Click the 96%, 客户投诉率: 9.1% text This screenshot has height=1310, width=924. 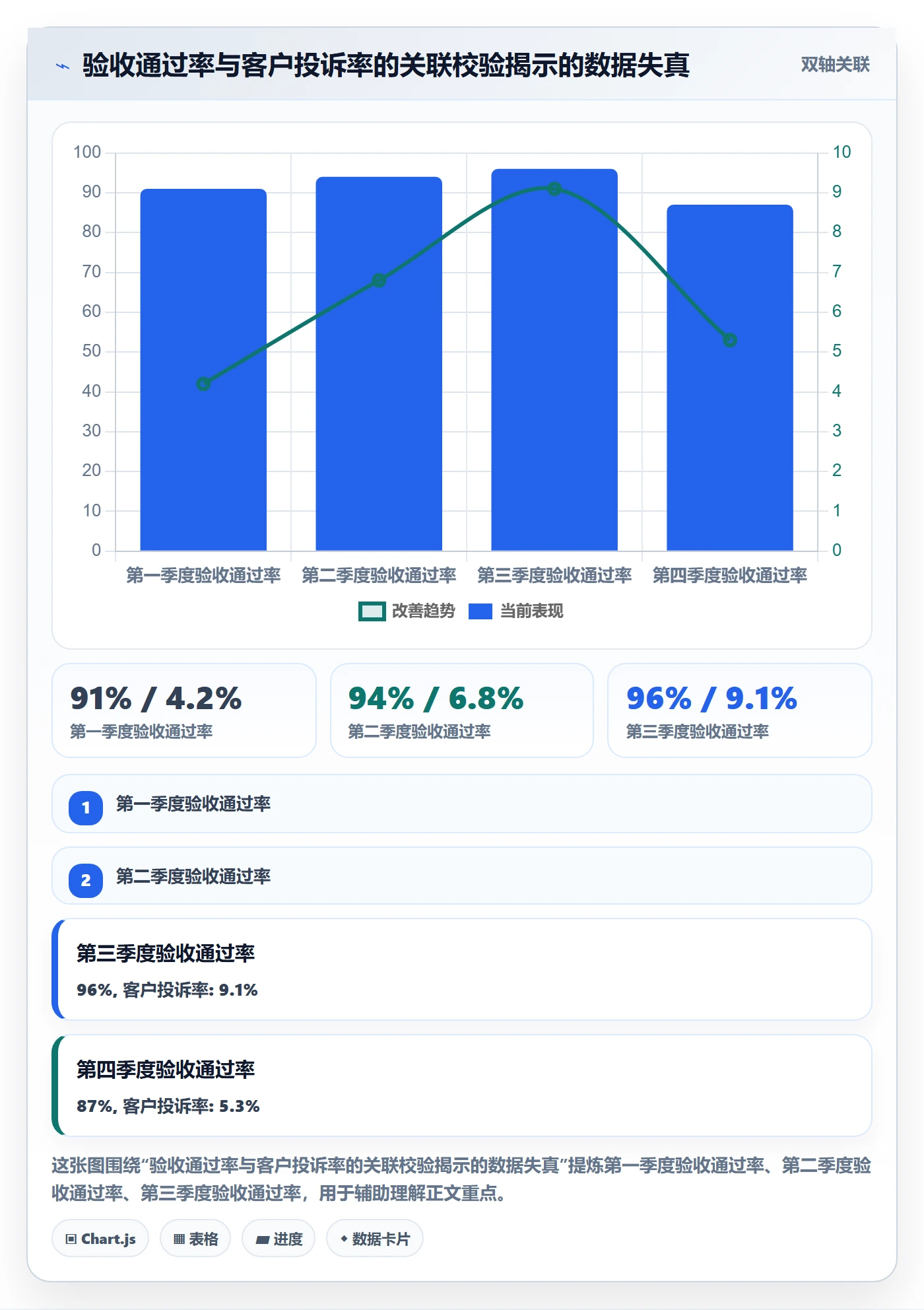pyautogui.click(x=167, y=990)
